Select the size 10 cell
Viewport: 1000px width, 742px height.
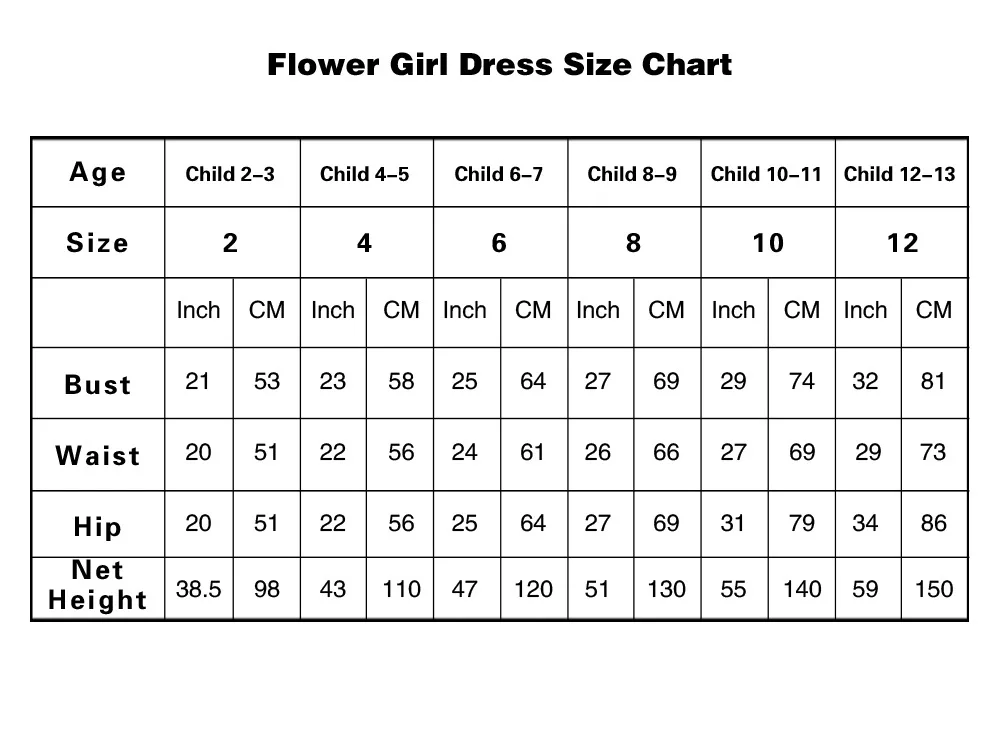pyautogui.click(x=768, y=243)
